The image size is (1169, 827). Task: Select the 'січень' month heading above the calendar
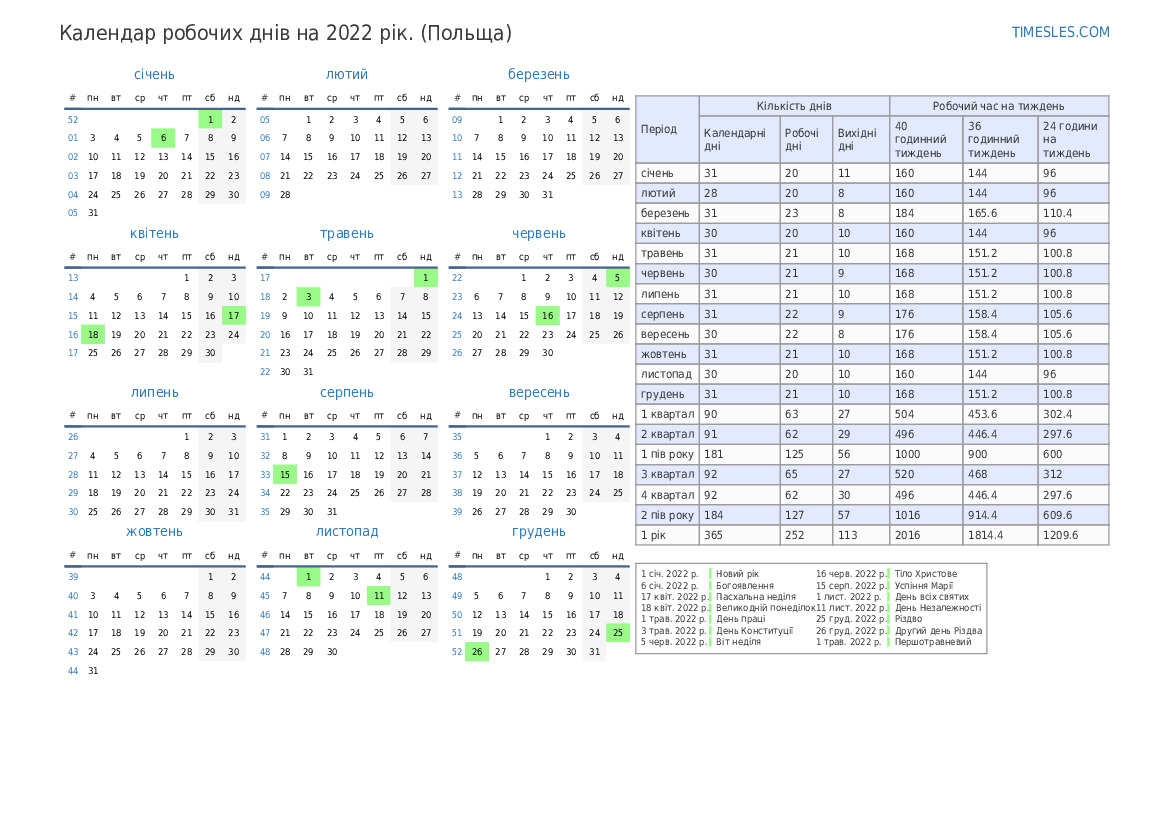click(154, 75)
